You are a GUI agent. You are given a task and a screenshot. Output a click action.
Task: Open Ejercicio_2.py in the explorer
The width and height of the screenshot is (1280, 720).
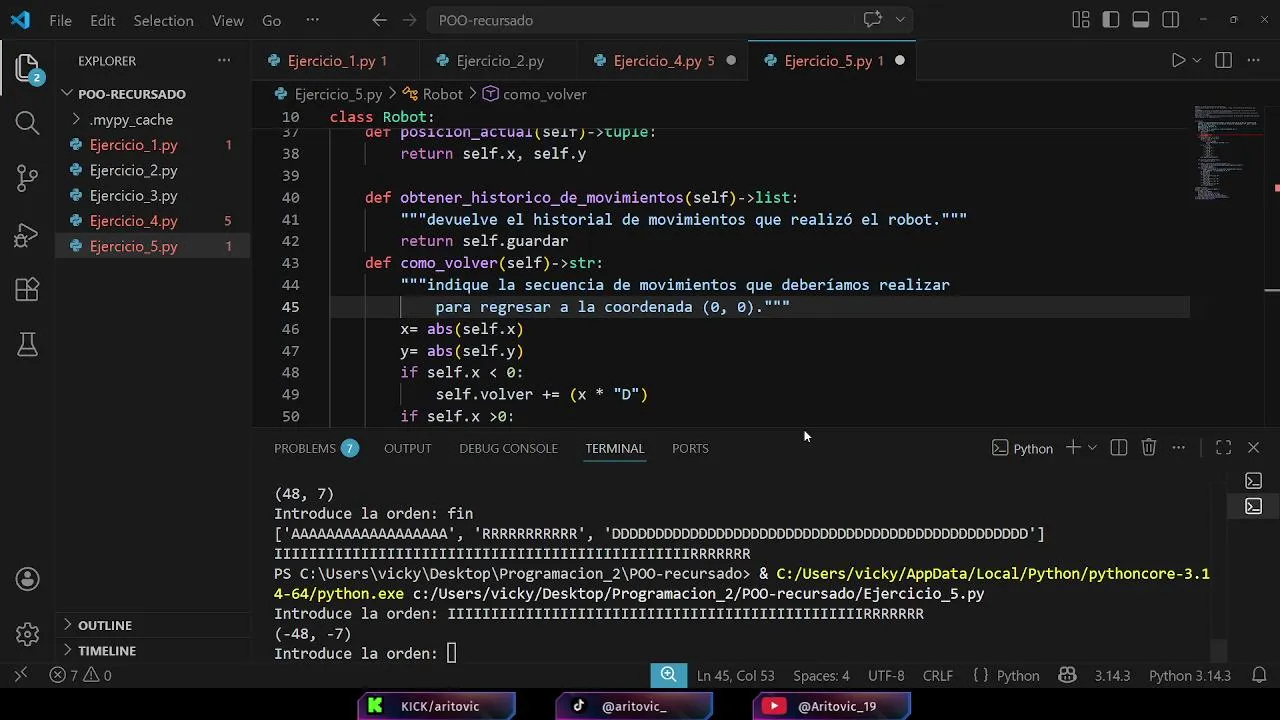point(133,171)
